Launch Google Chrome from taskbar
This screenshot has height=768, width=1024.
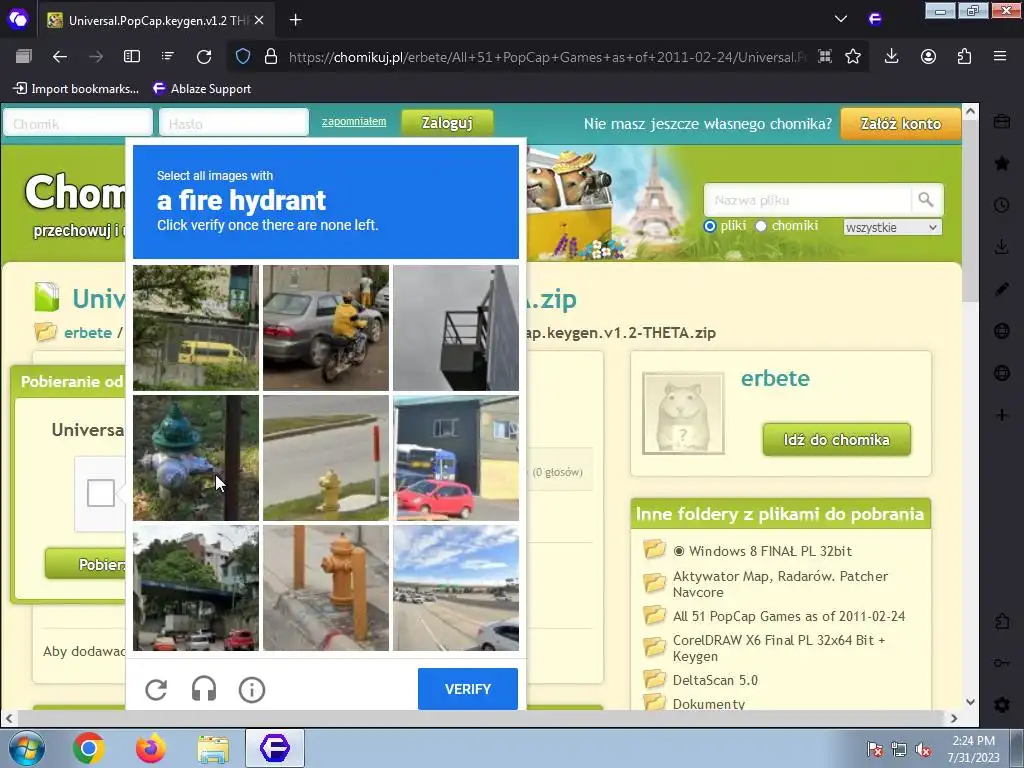point(89,748)
